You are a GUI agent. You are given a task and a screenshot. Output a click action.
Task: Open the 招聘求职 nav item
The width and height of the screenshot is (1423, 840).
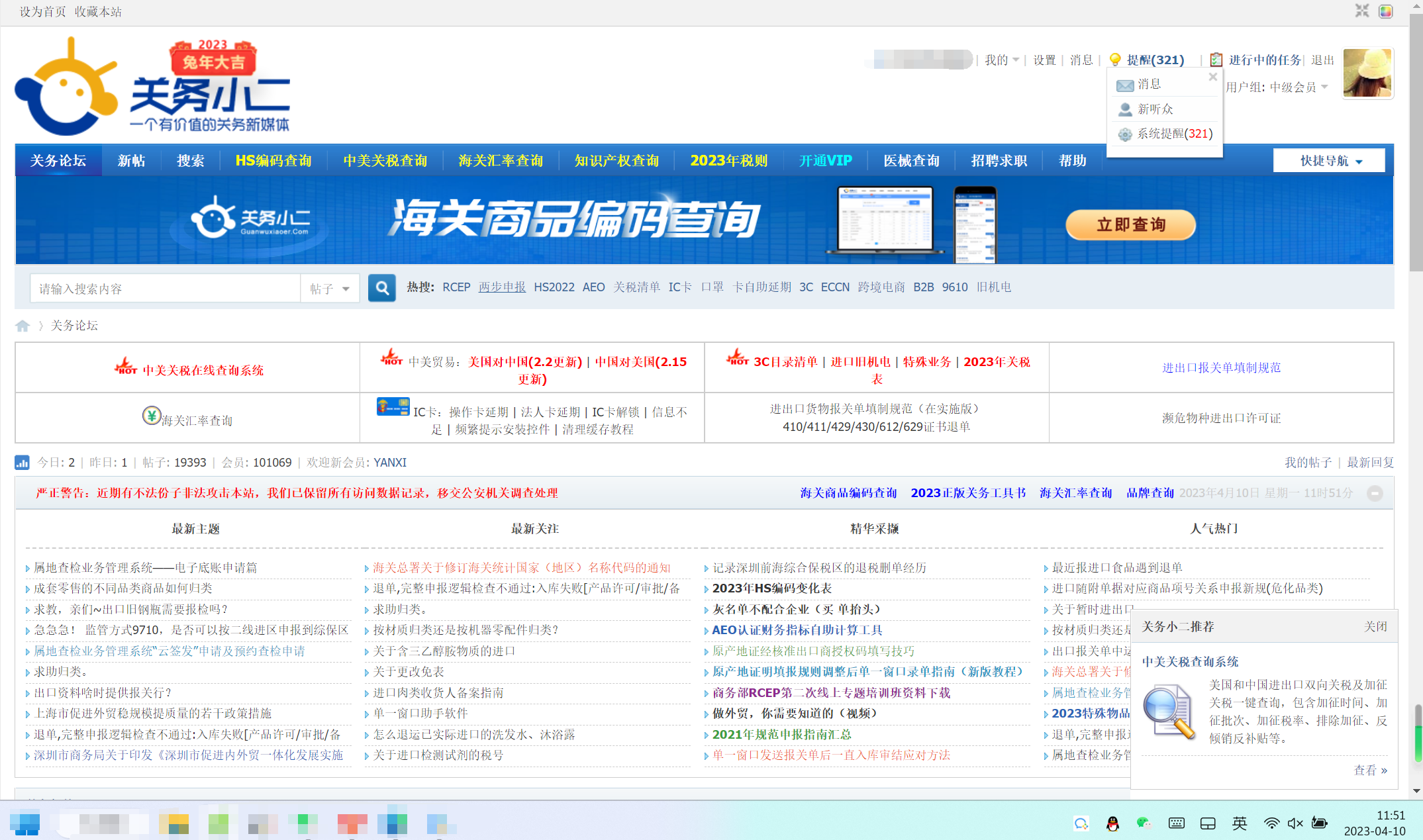coord(999,161)
